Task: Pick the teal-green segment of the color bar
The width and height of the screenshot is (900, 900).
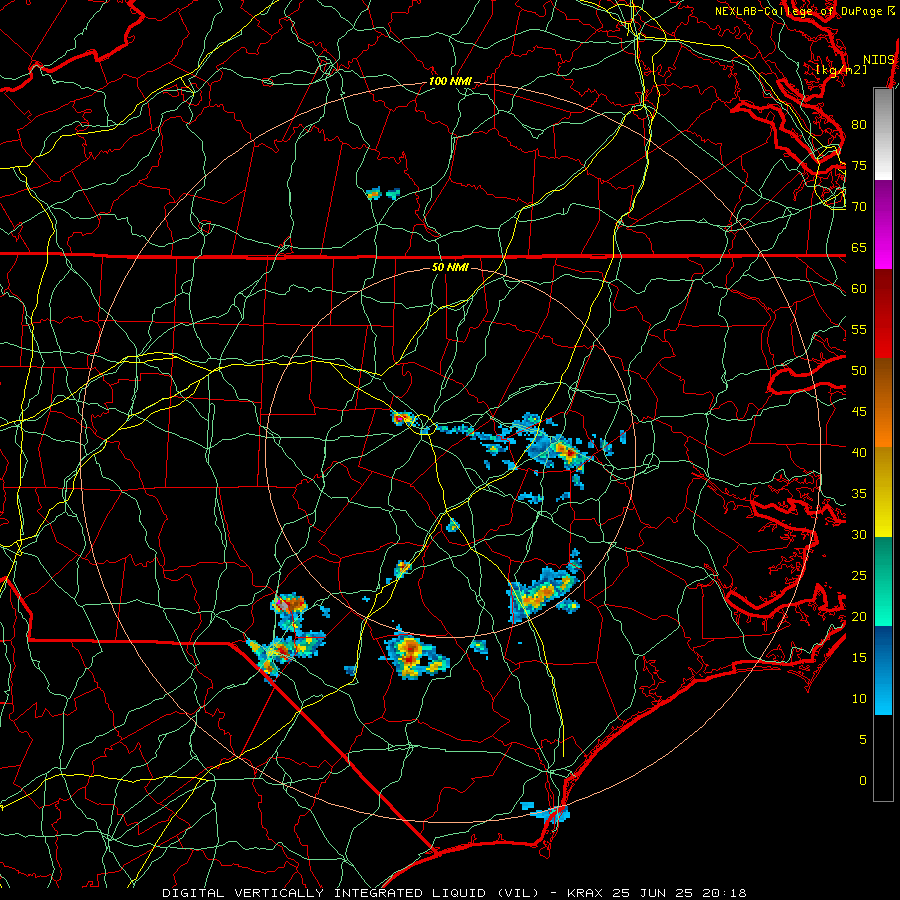Action: (x=883, y=581)
